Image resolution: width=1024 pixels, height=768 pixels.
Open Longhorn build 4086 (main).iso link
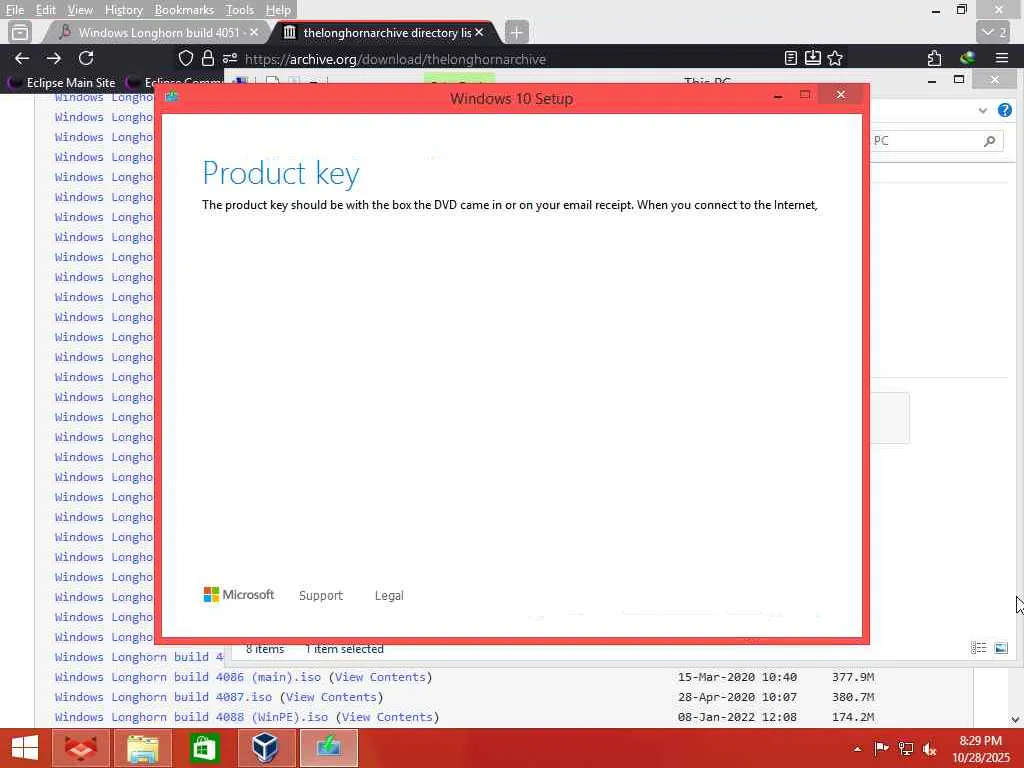coord(188,677)
